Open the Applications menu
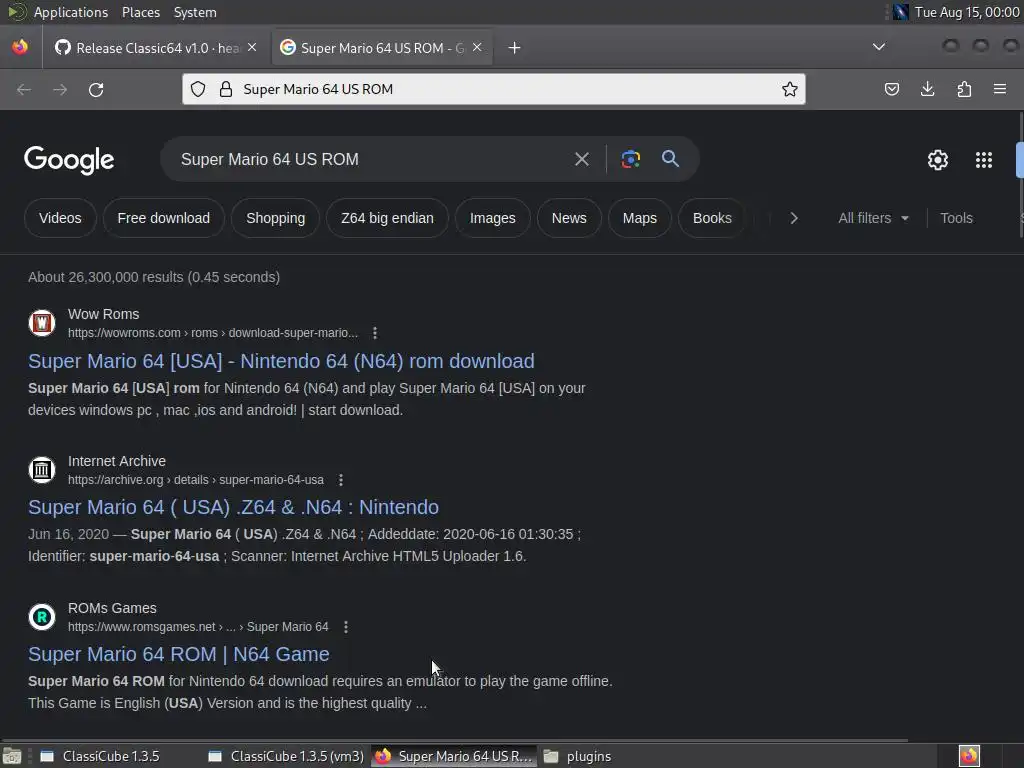This screenshot has width=1024, height=768. pyautogui.click(x=71, y=12)
